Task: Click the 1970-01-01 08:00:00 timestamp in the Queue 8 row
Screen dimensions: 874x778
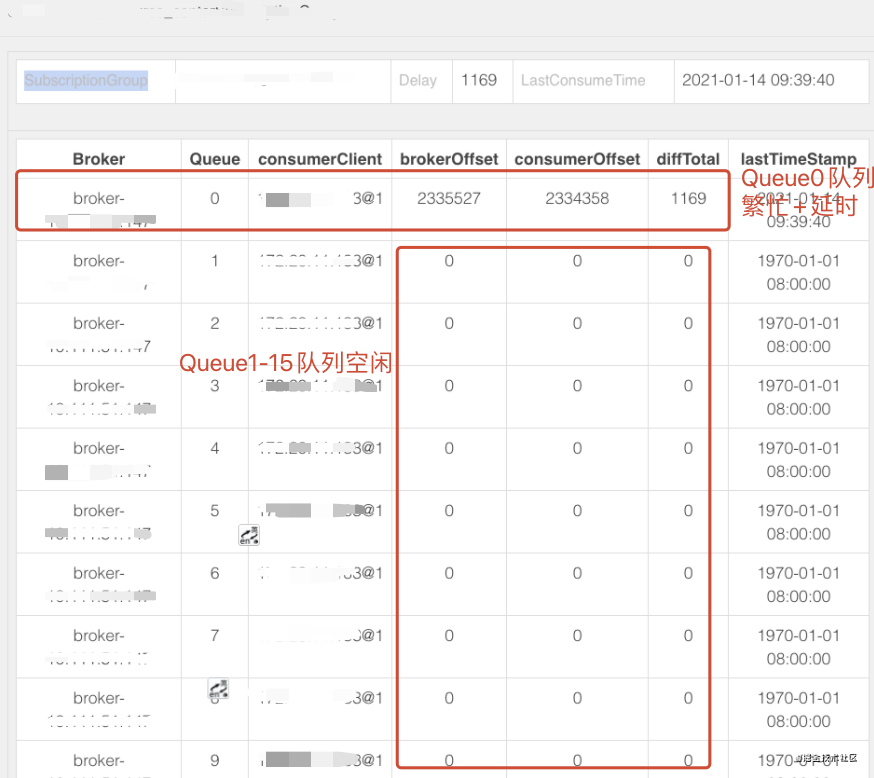Action: click(798, 709)
